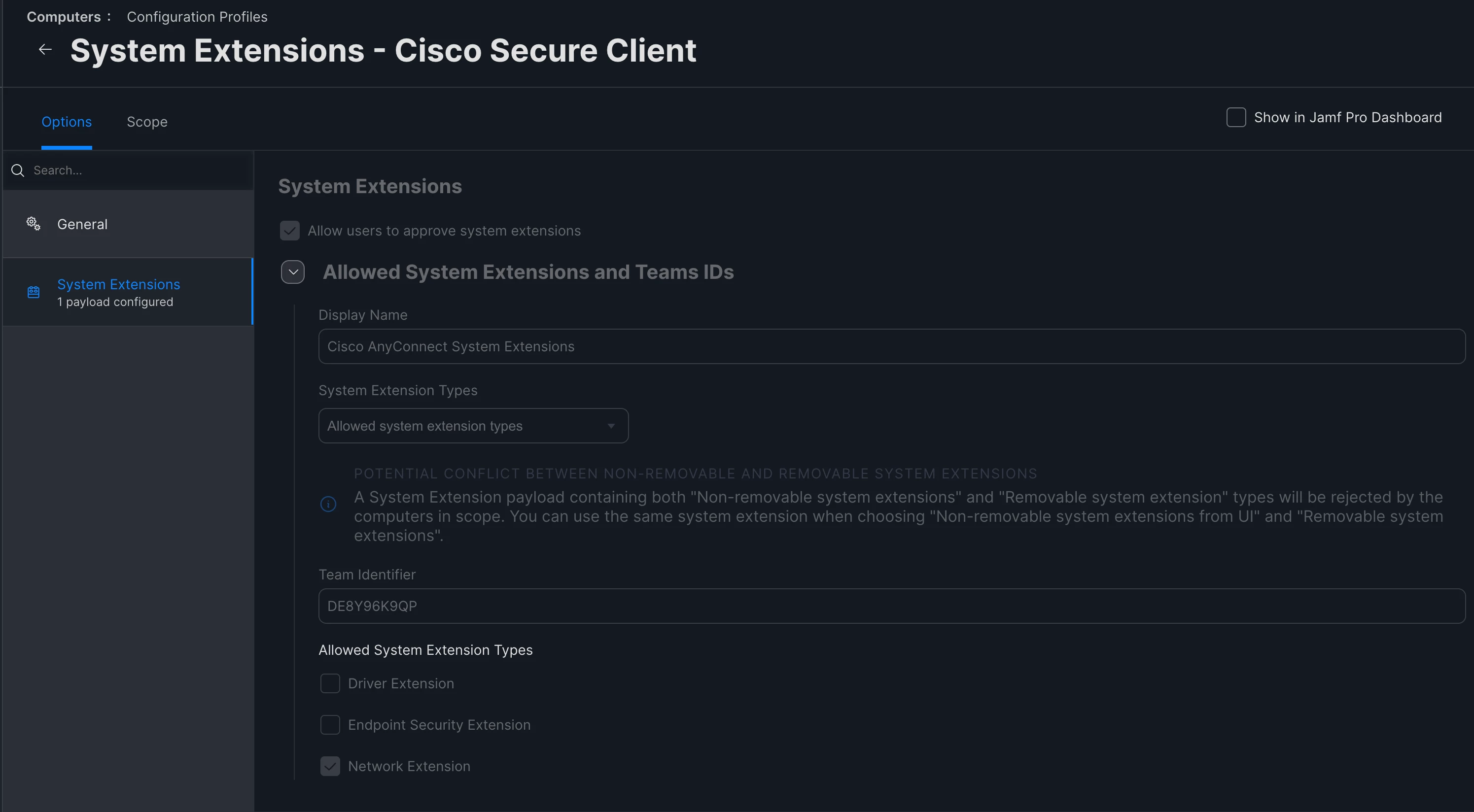Click the info icon beside conflict warning
The image size is (1474, 812).
pos(328,504)
